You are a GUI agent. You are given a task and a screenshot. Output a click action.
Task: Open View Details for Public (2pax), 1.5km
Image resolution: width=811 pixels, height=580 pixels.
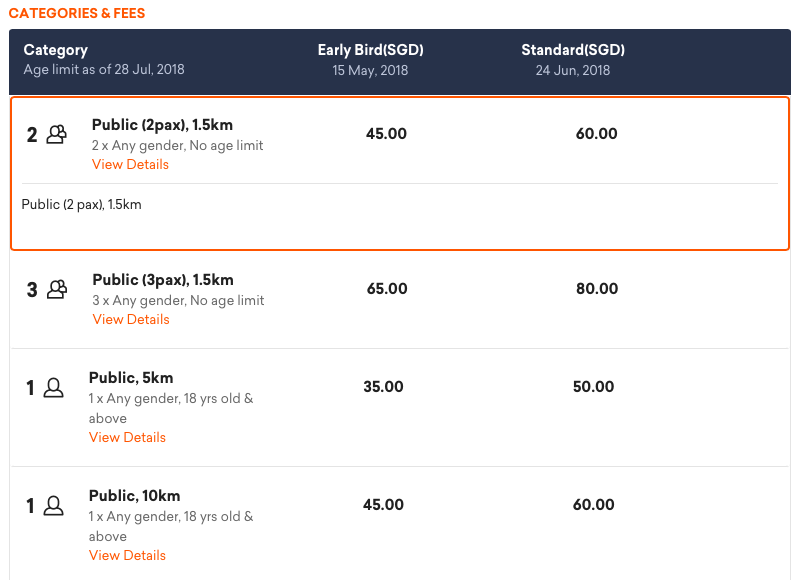pyautogui.click(x=130, y=164)
